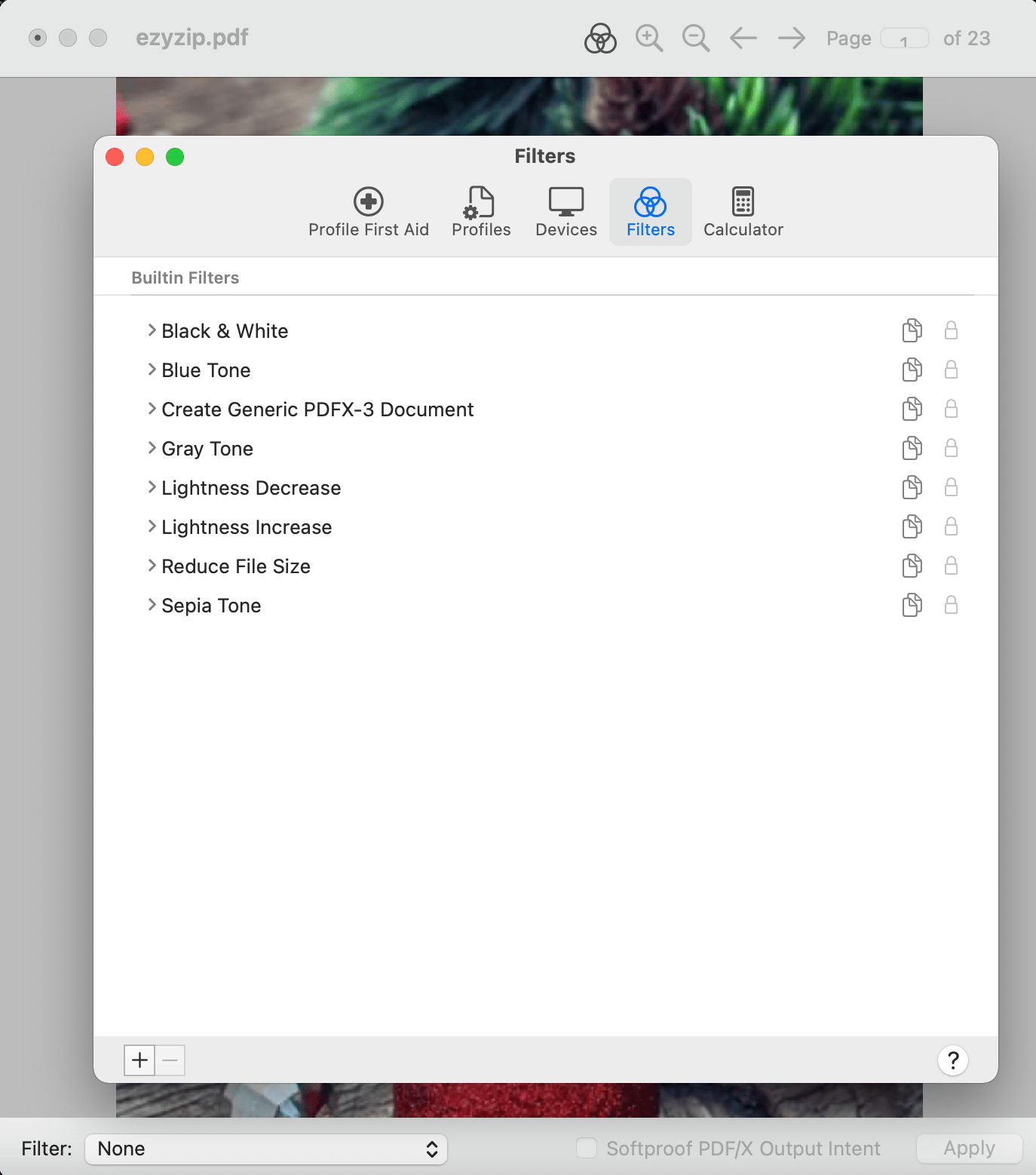1036x1175 pixels.
Task: Select the Lightness Increase filter entry
Action: 247,526
